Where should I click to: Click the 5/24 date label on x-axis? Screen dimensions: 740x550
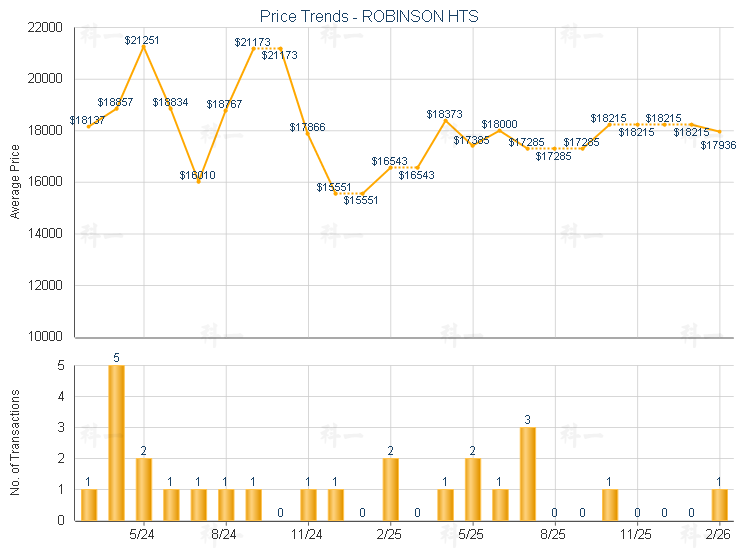(142, 535)
